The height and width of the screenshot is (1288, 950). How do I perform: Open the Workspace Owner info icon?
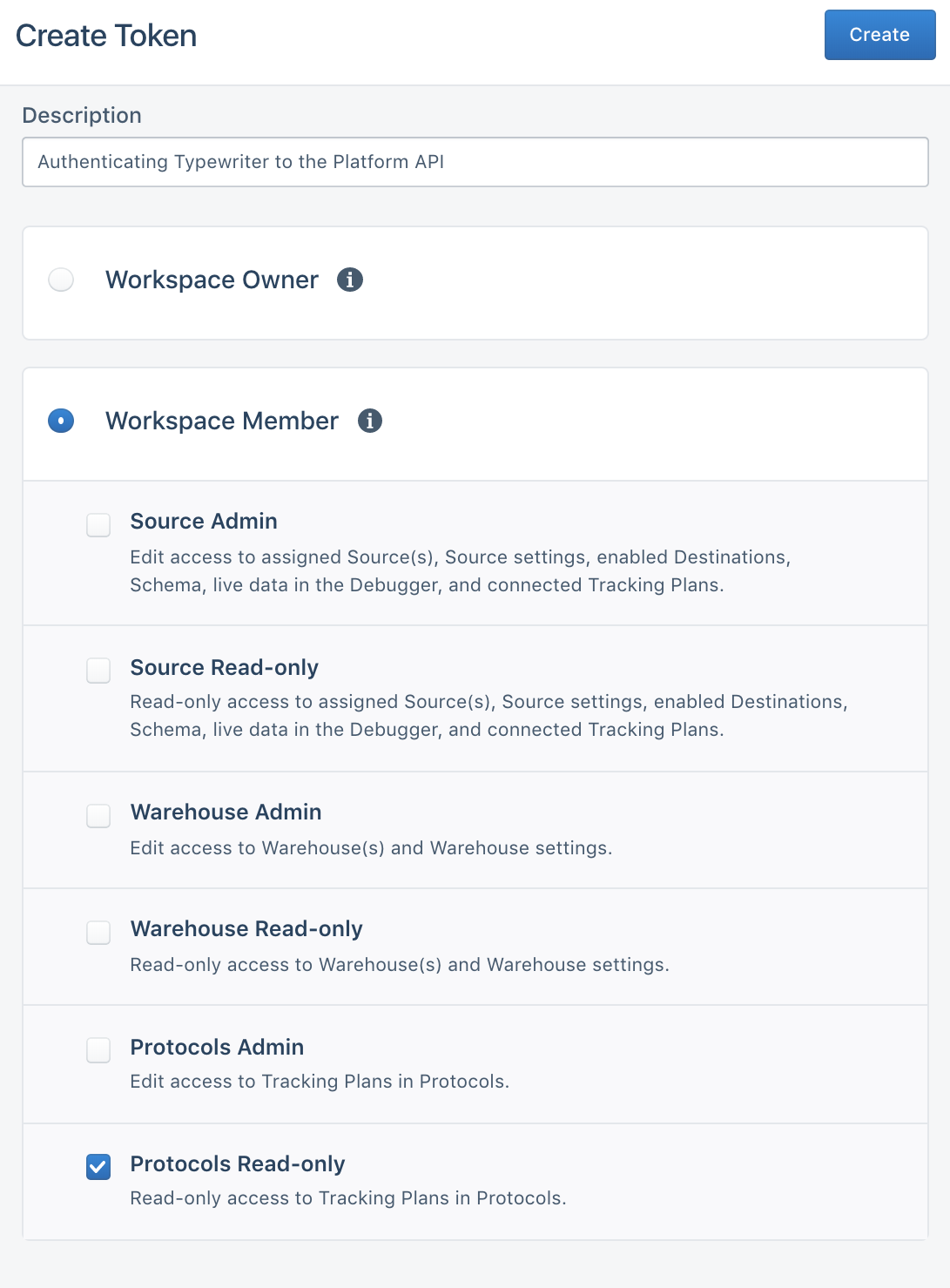click(350, 280)
